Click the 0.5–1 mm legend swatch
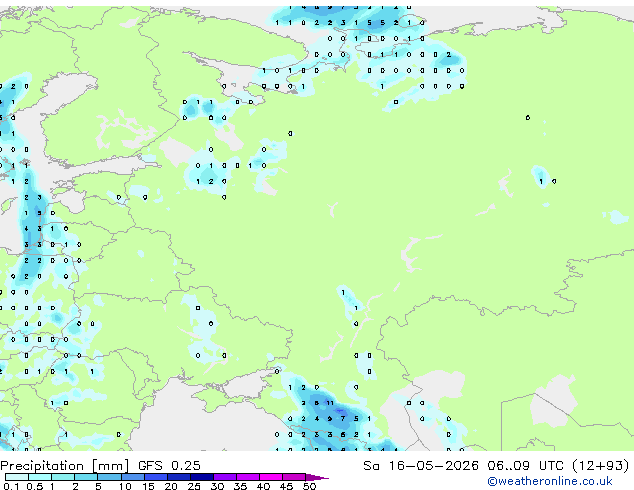 (40, 477)
